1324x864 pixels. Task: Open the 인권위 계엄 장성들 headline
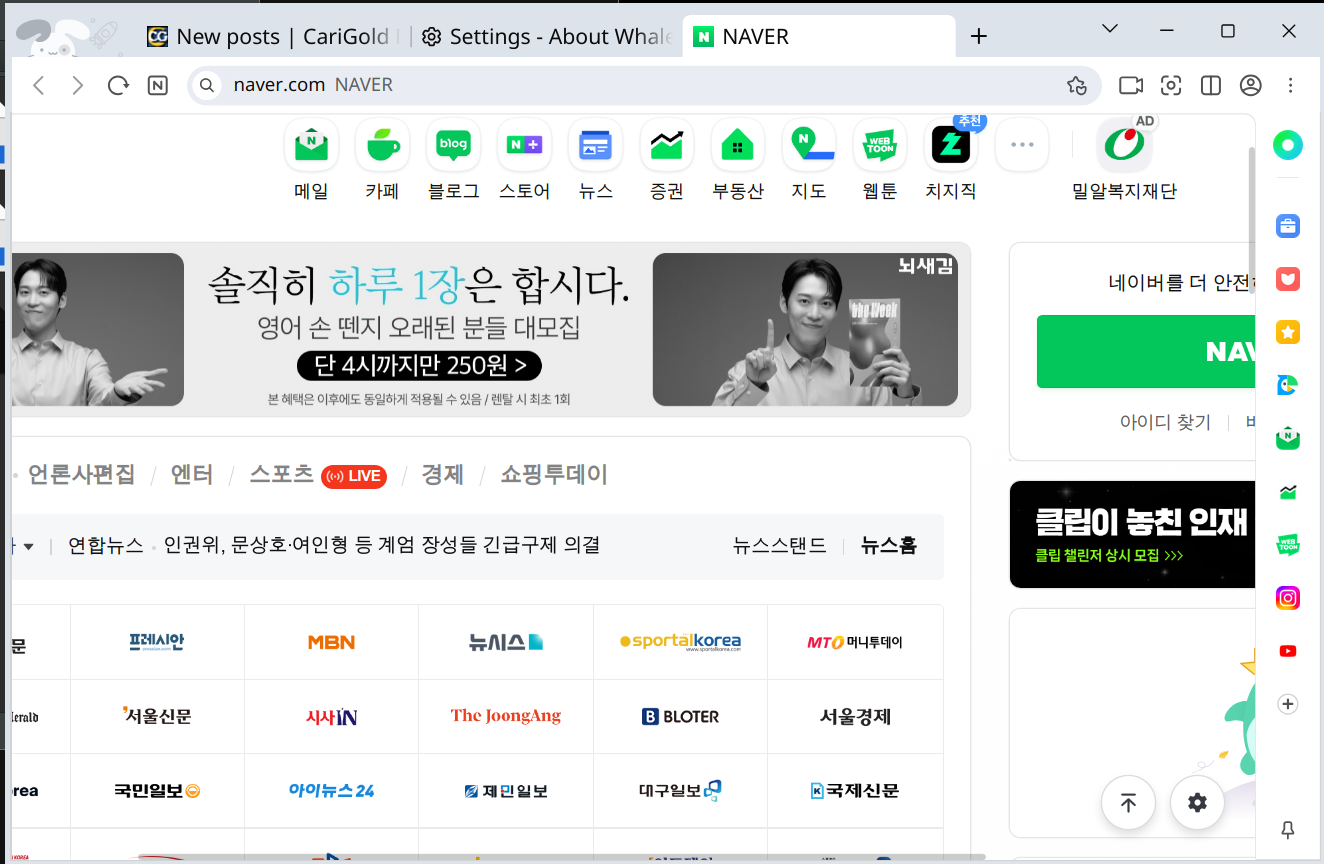point(382,546)
